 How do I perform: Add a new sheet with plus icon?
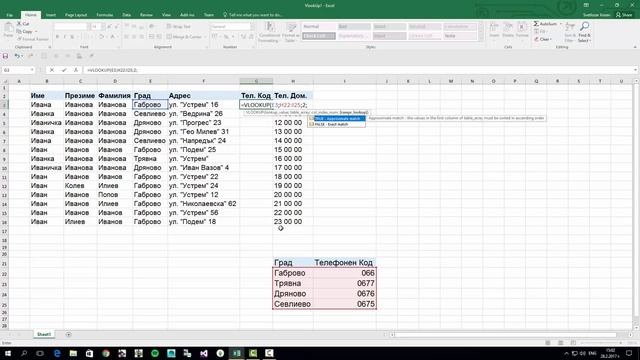(68, 334)
